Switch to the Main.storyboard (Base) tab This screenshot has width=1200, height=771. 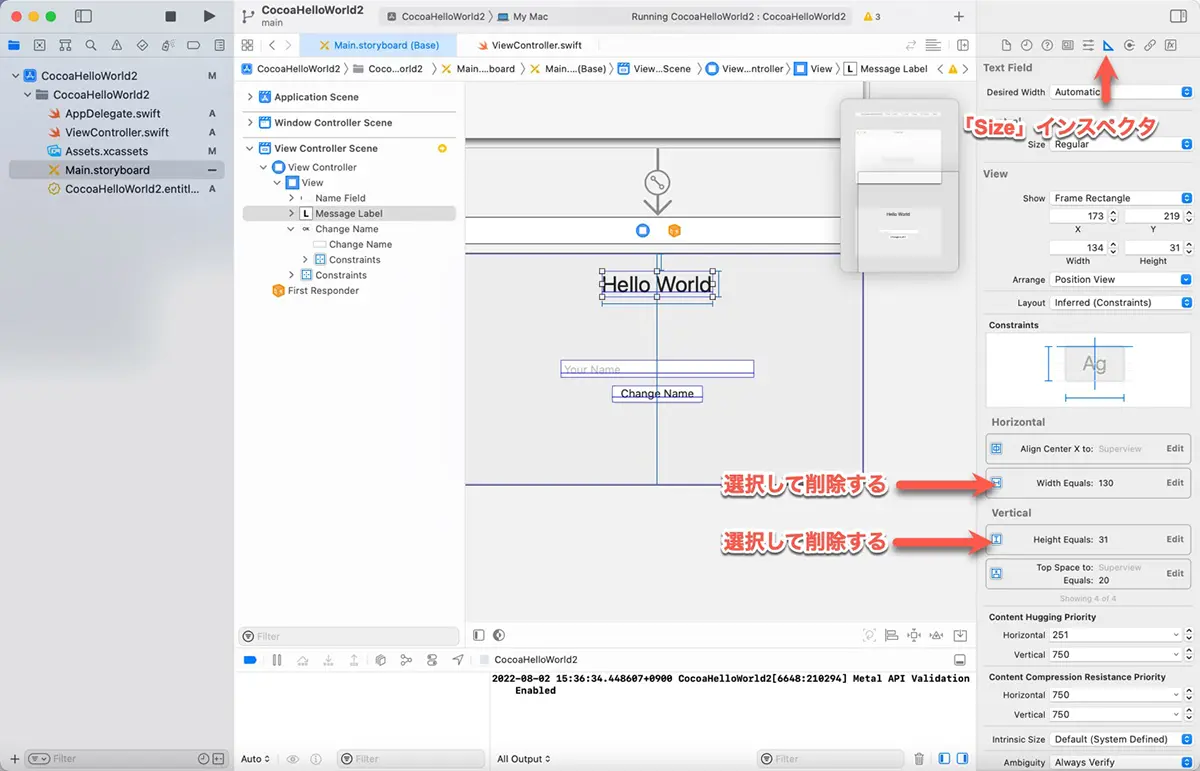point(379,45)
